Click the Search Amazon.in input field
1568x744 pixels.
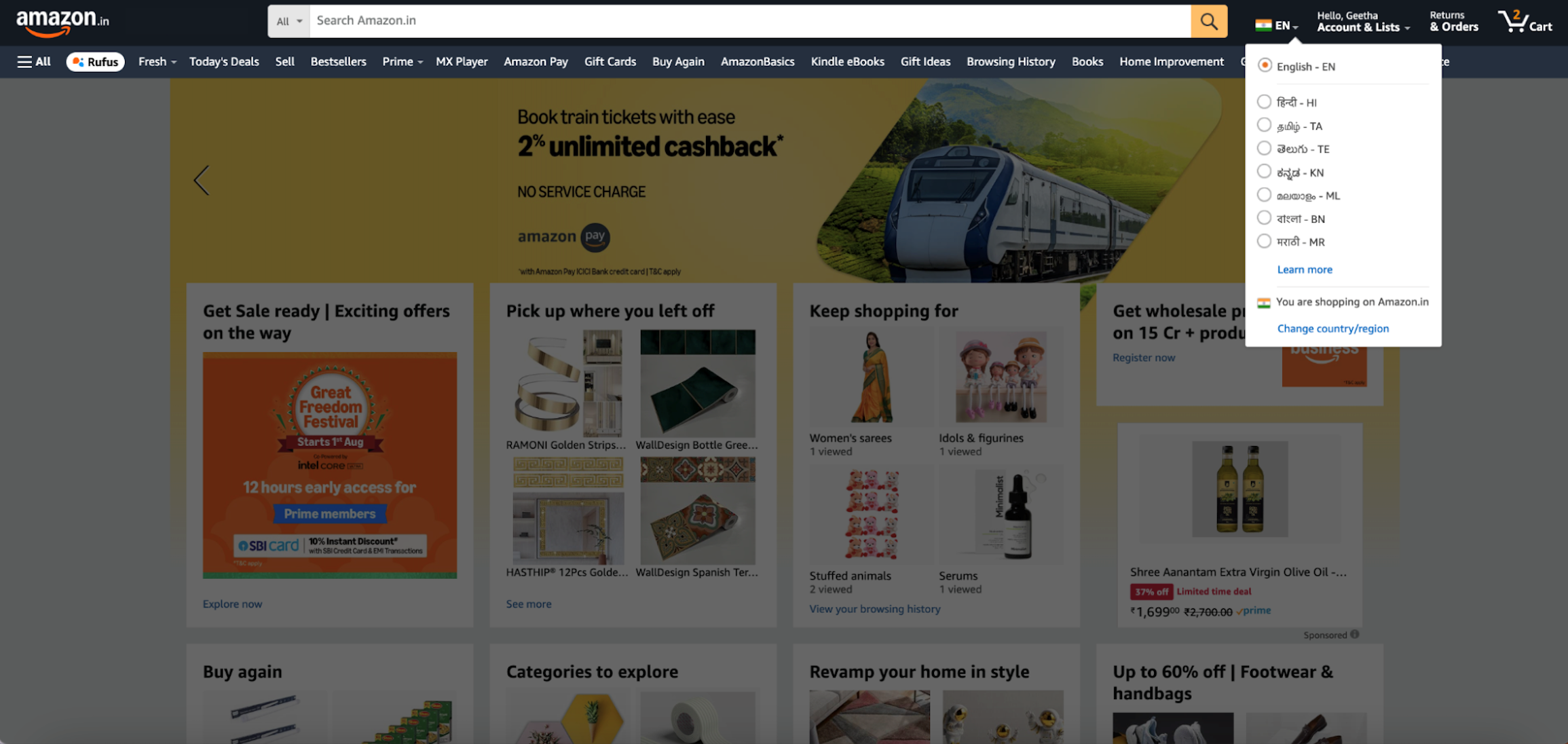[x=750, y=21]
